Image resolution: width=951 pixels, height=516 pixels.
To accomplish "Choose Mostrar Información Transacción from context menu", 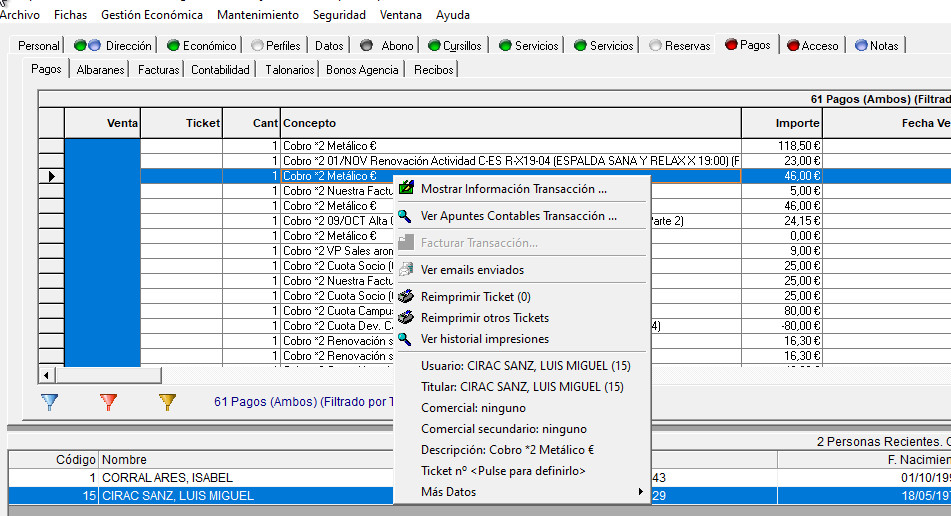I will [x=523, y=189].
